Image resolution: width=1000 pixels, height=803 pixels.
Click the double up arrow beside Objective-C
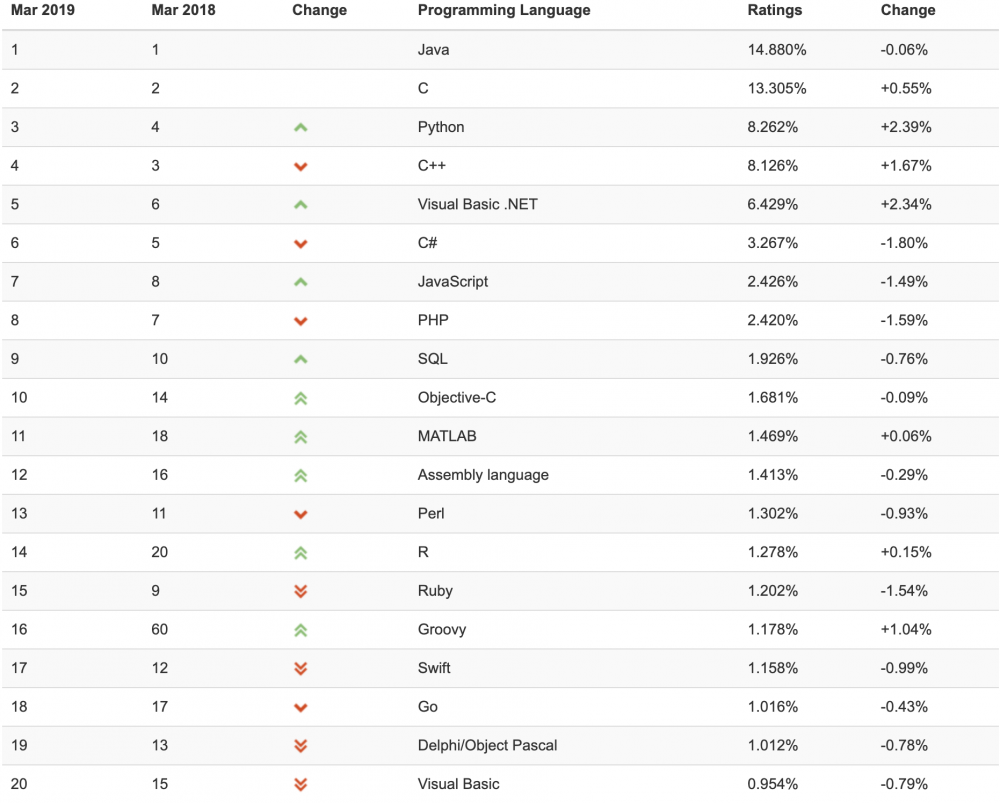click(x=300, y=398)
